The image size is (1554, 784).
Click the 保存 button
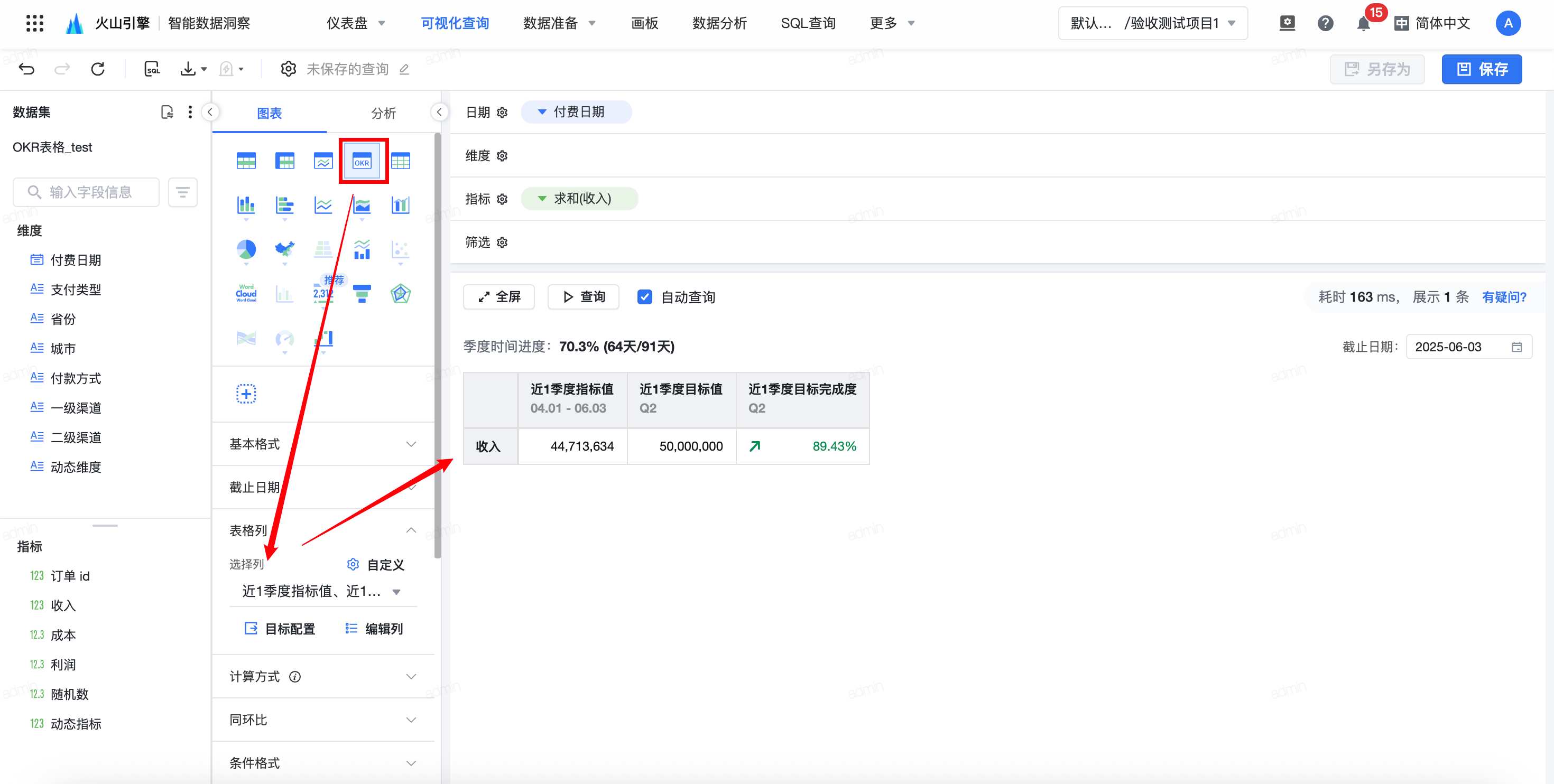point(1482,69)
